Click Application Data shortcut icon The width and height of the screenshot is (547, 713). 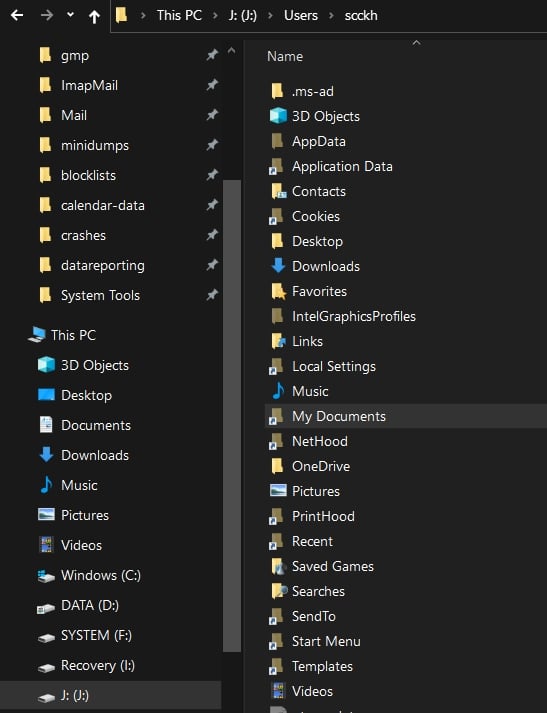point(276,166)
